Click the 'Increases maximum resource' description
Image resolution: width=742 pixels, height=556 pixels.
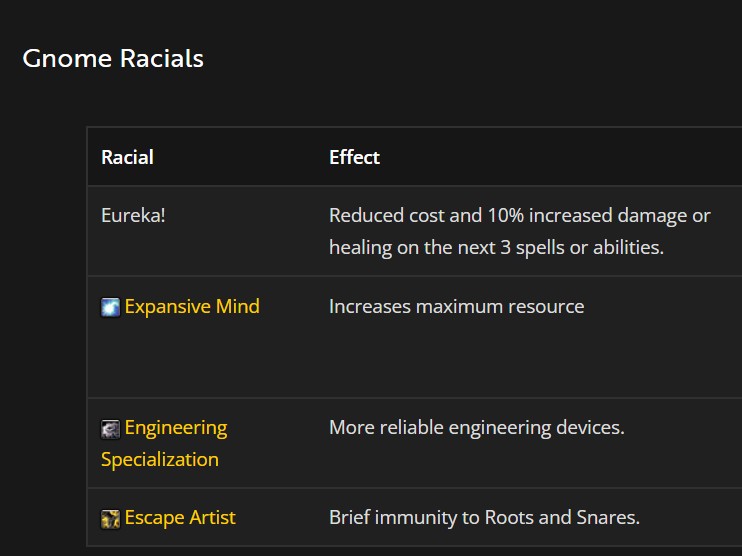pos(457,307)
